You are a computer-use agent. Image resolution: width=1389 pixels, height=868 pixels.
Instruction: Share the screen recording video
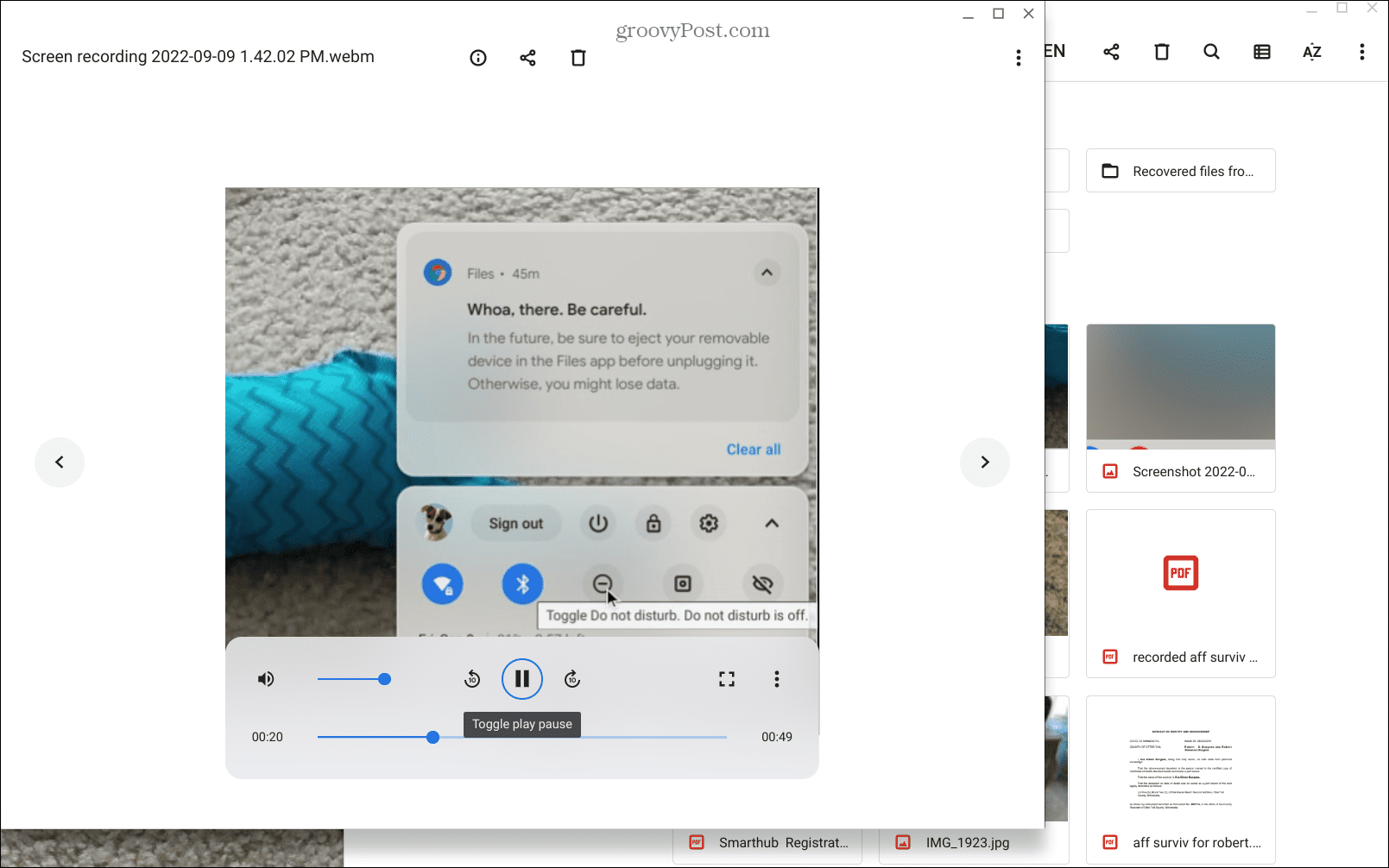click(x=527, y=58)
